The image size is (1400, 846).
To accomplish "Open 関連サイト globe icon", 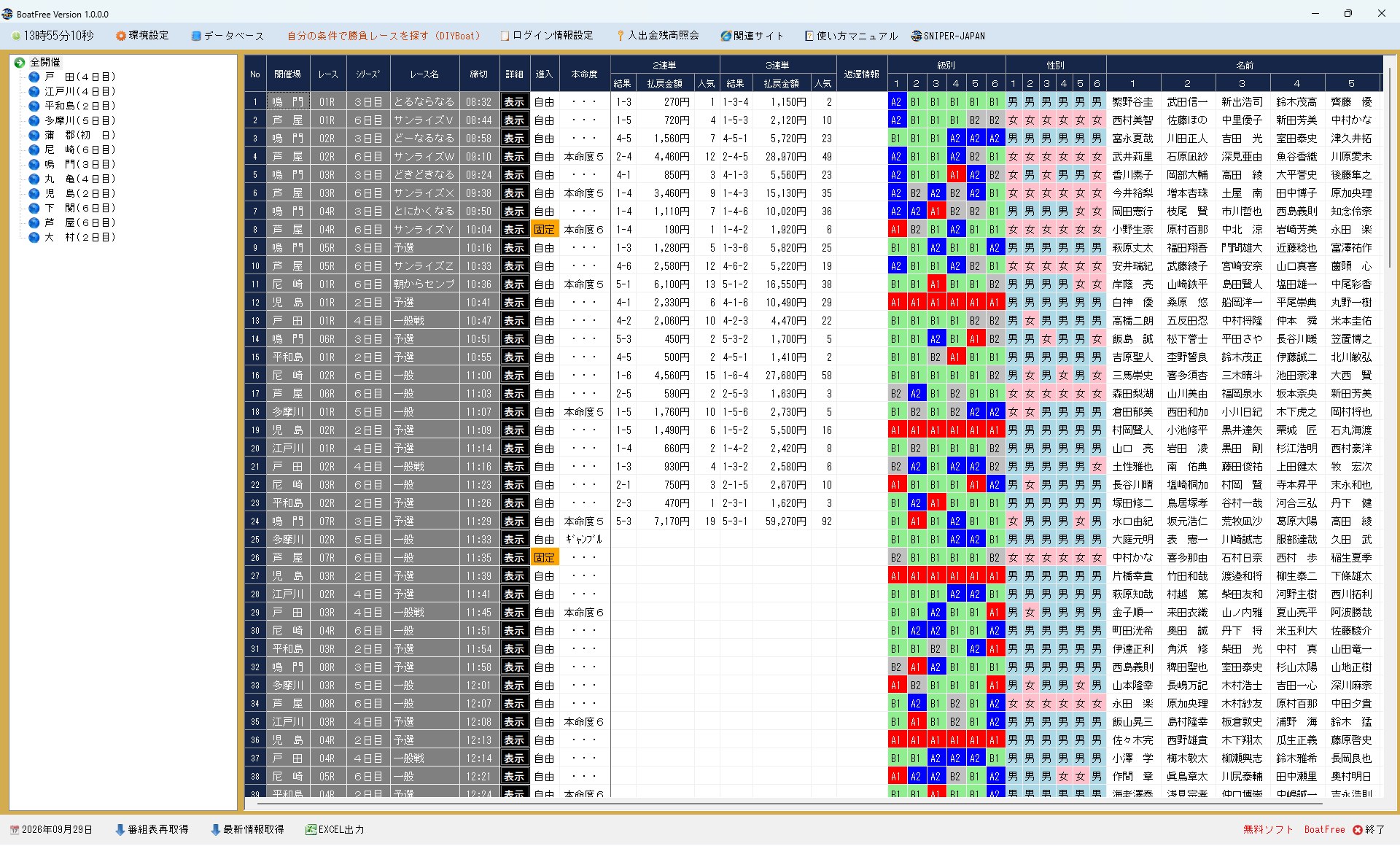I will coord(726,36).
